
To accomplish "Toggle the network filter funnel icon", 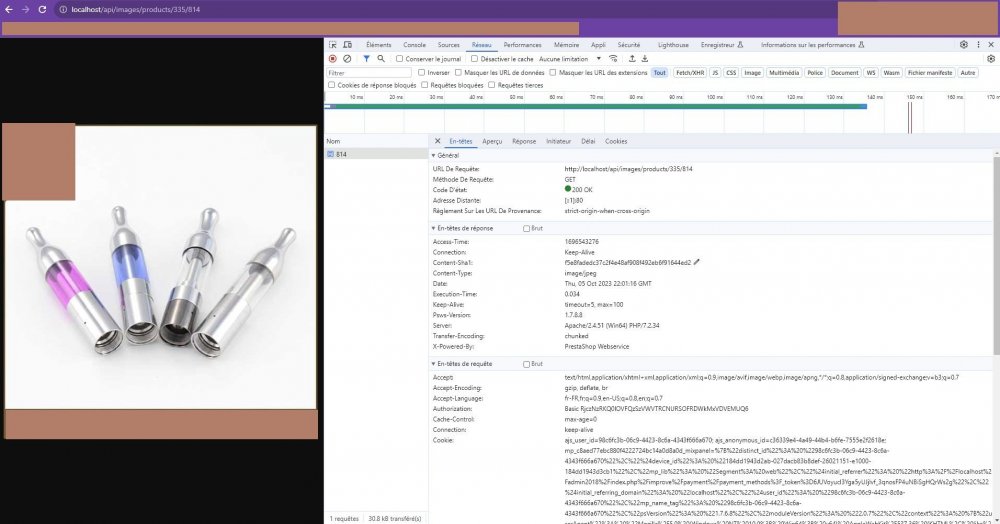I will click(x=366, y=59).
